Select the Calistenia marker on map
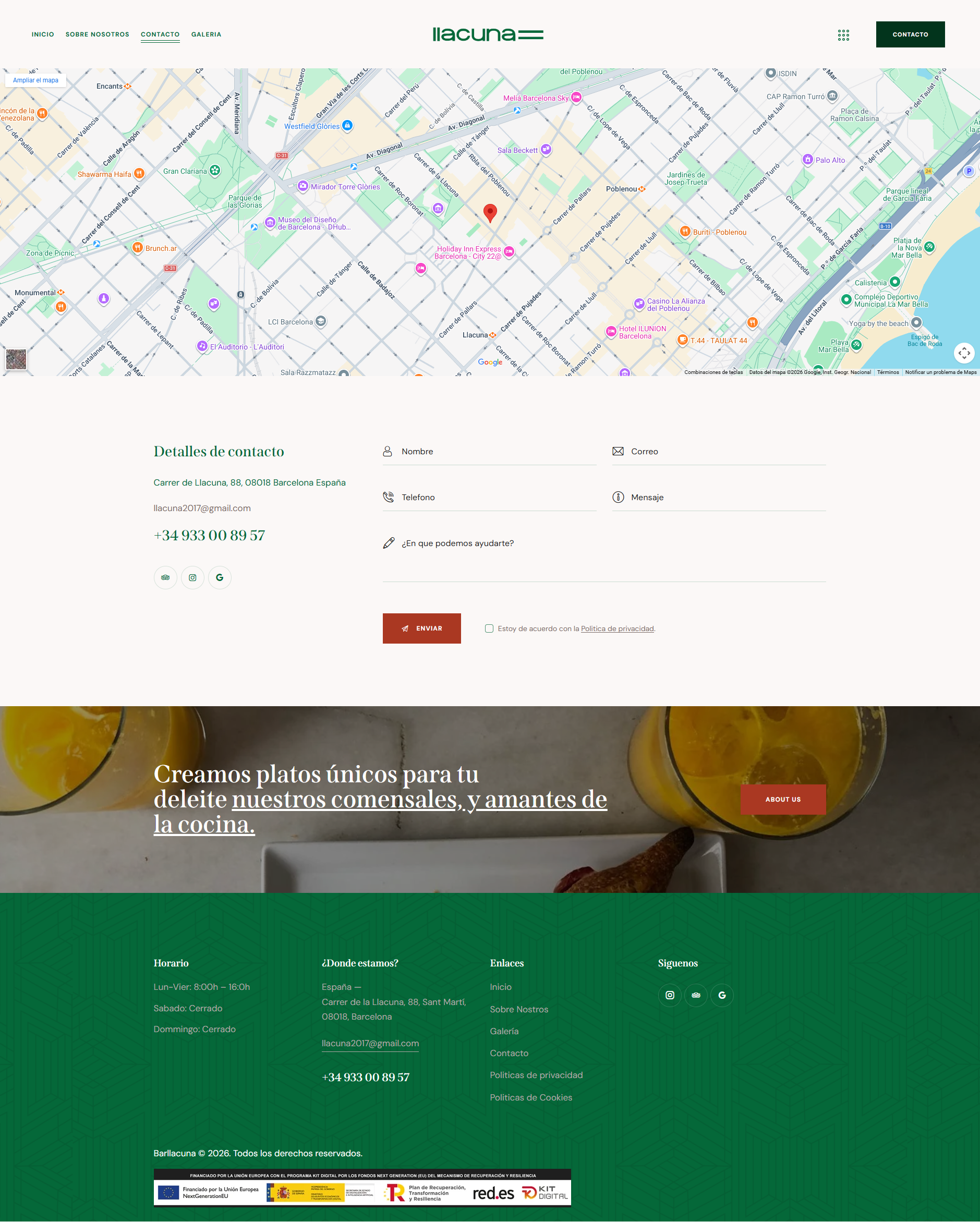980x1222 pixels. pyautogui.click(x=895, y=282)
